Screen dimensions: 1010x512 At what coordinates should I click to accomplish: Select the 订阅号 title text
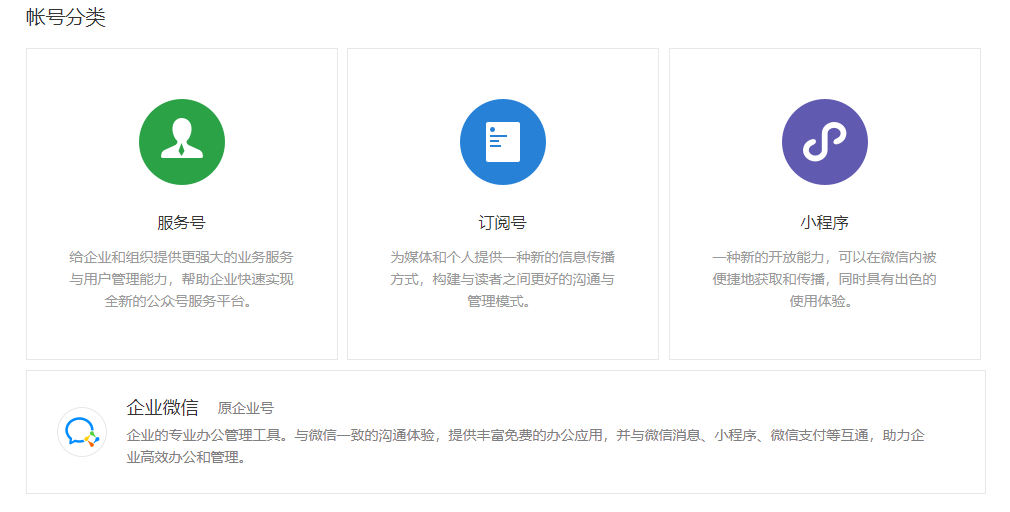click(x=502, y=223)
